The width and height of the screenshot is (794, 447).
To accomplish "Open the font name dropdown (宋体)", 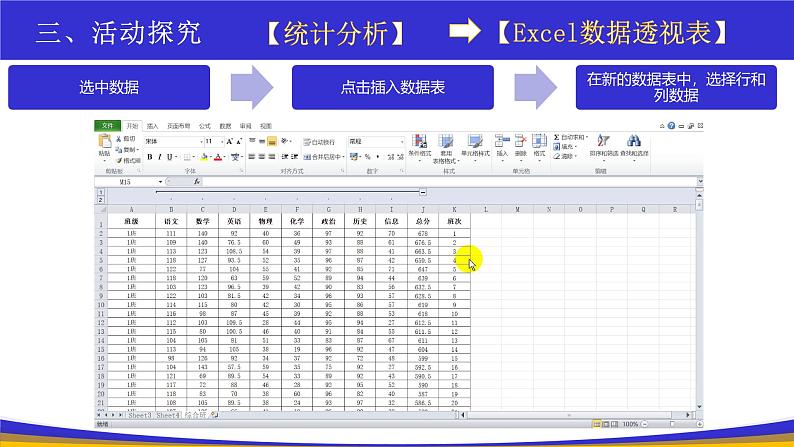I will coord(201,142).
